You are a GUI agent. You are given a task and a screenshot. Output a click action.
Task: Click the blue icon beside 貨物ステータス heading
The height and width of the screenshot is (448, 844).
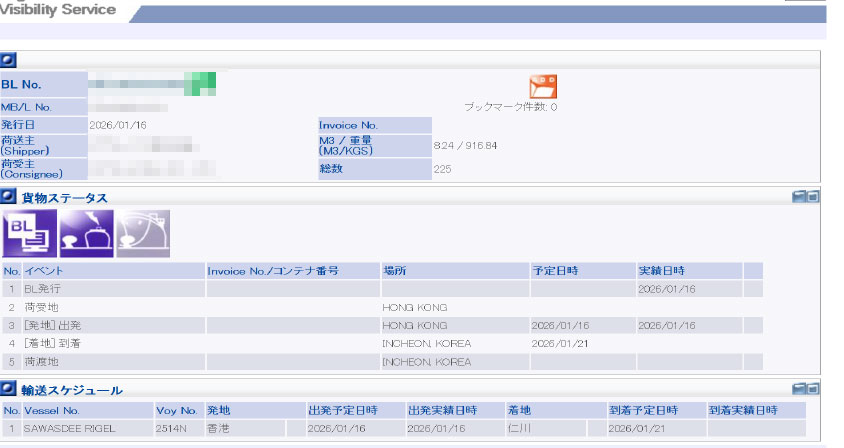point(9,198)
